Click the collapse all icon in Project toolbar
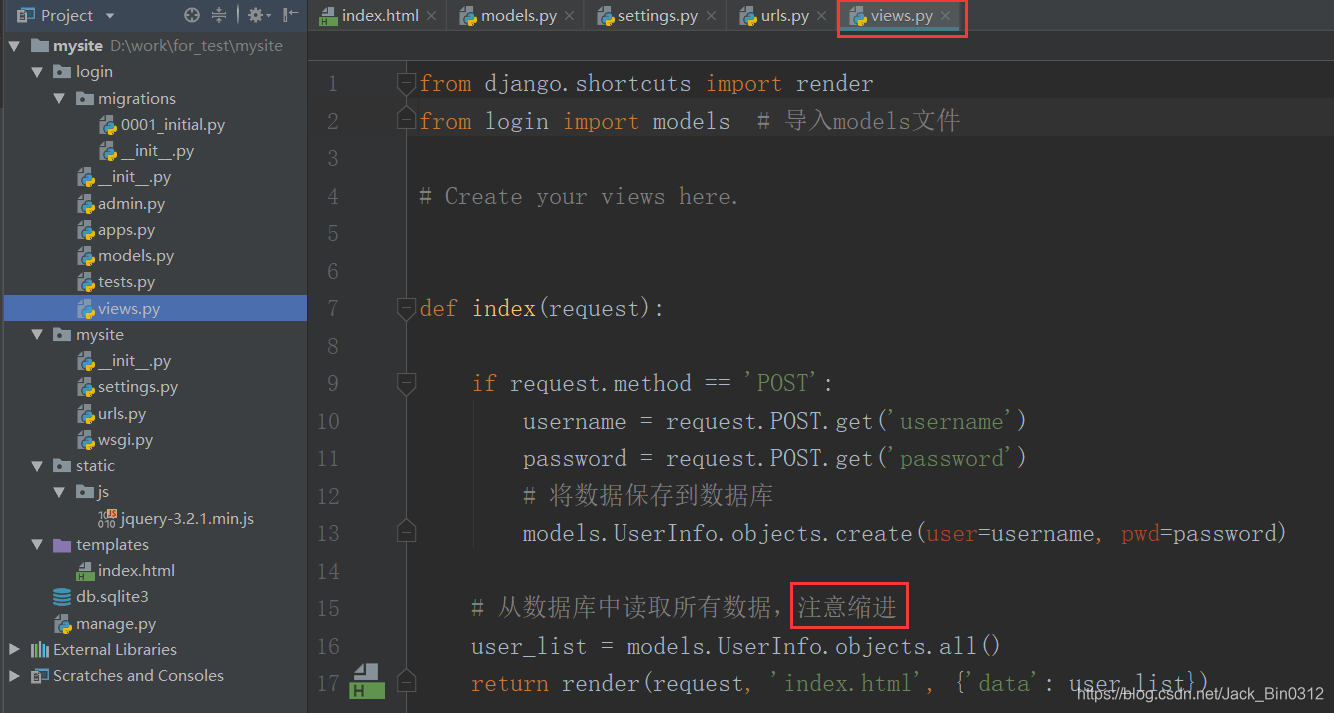The width and height of the screenshot is (1334, 713). (x=220, y=15)
